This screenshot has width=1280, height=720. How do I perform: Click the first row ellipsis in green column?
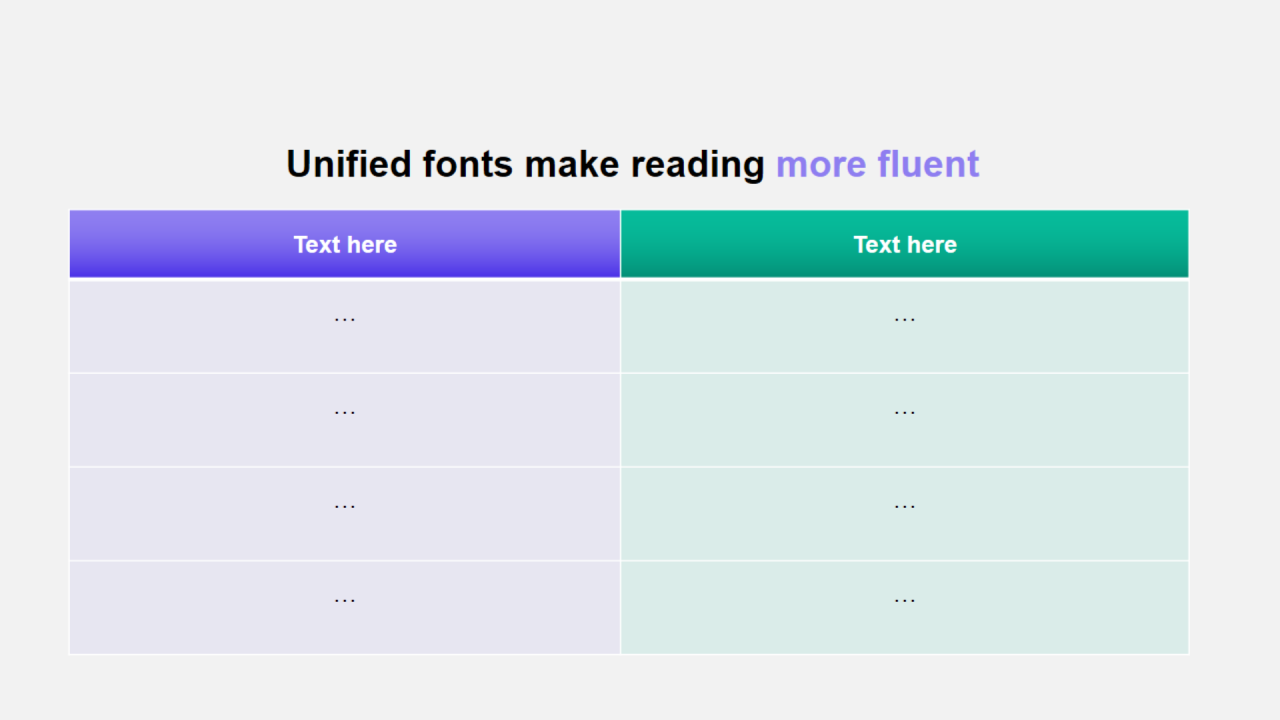coord(904,319)
